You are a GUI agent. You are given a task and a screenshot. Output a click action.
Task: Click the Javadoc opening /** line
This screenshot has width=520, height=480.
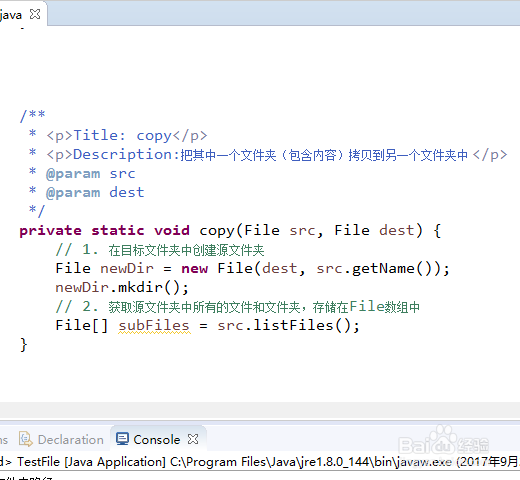(x=32, y=115)
